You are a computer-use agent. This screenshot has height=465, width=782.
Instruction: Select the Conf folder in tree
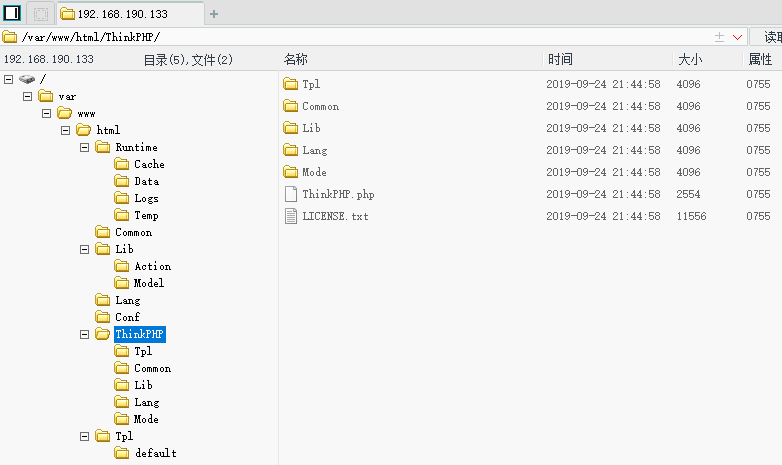click(127, 317)
